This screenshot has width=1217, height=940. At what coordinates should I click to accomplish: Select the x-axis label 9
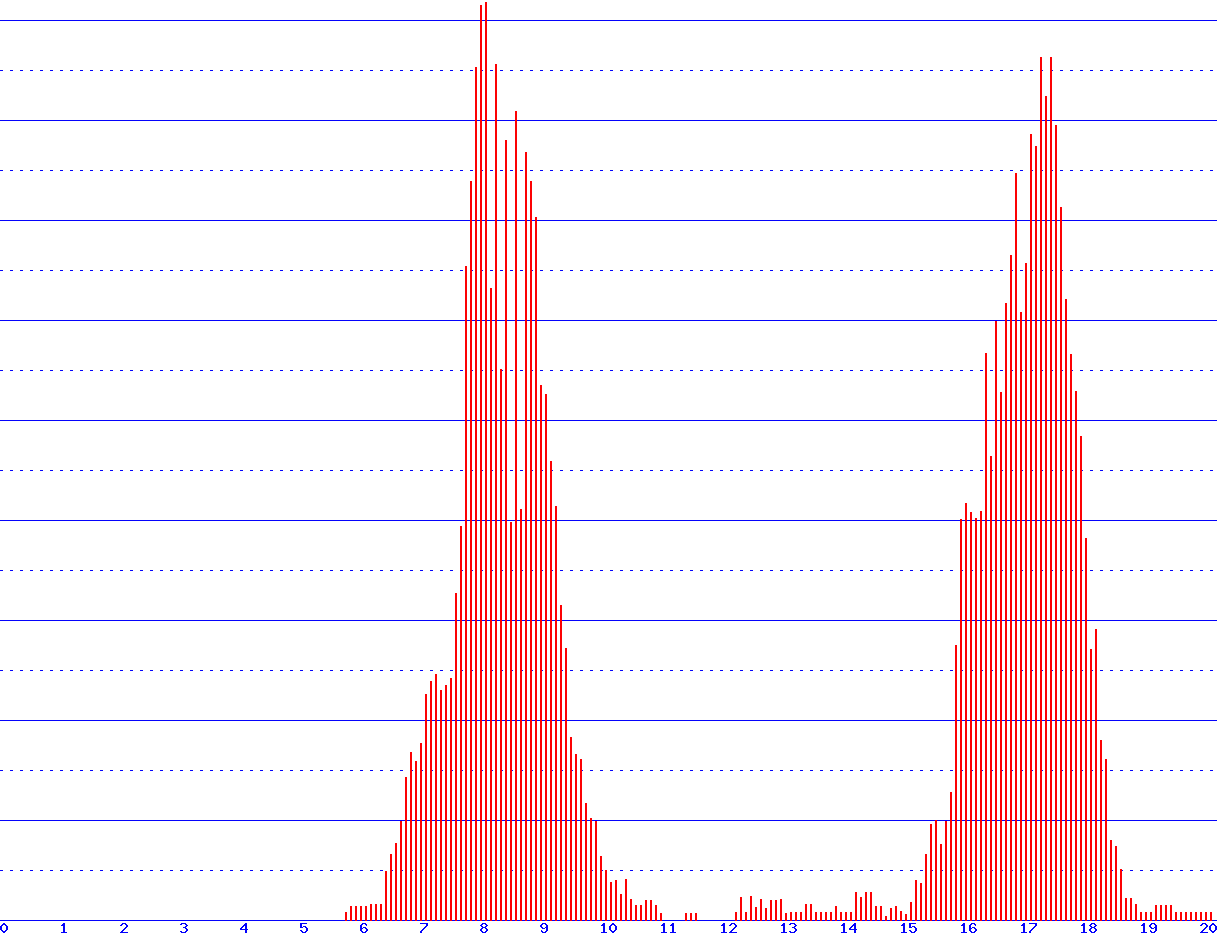pos(544,929)
